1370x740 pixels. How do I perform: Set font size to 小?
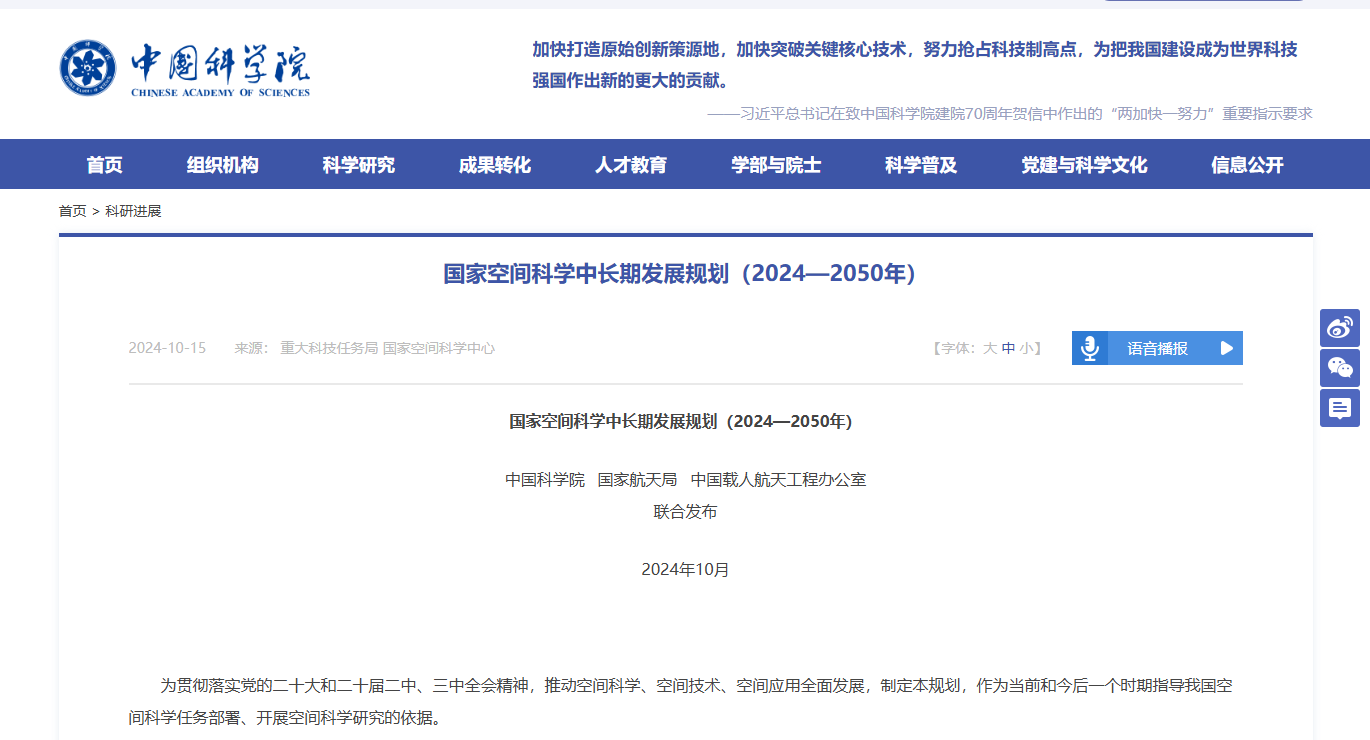pyautogui.click(x=1026, y=348)
